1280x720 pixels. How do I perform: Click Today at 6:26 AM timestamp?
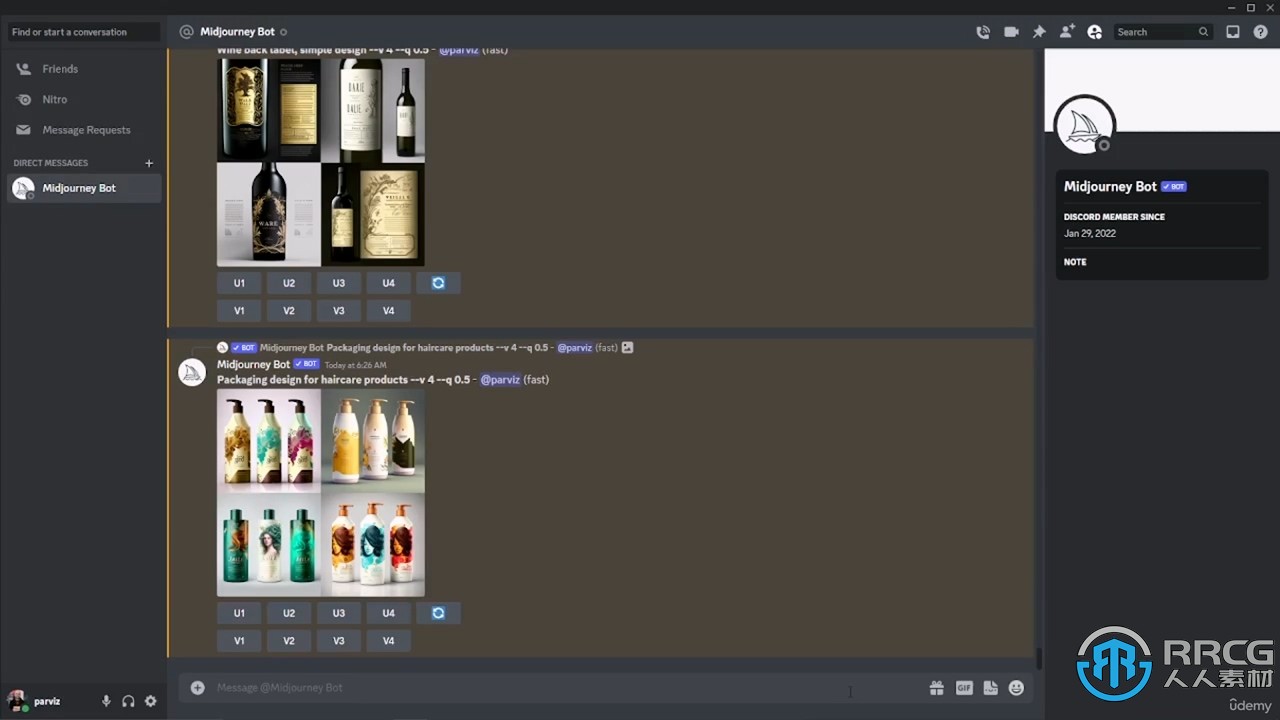pyautogui.click(x=355, y=366)
